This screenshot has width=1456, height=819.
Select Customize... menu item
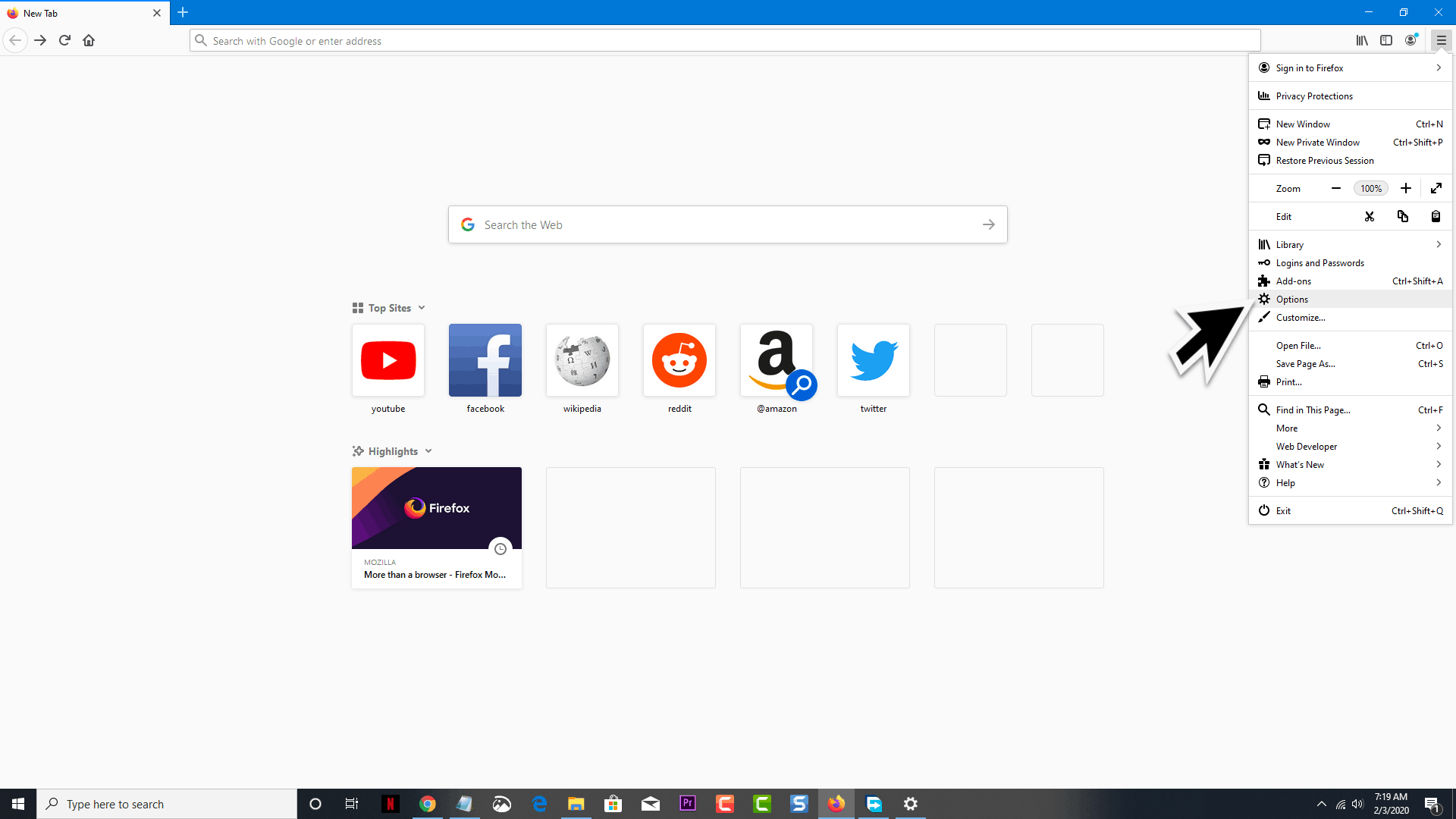(x=1351, y=318)
